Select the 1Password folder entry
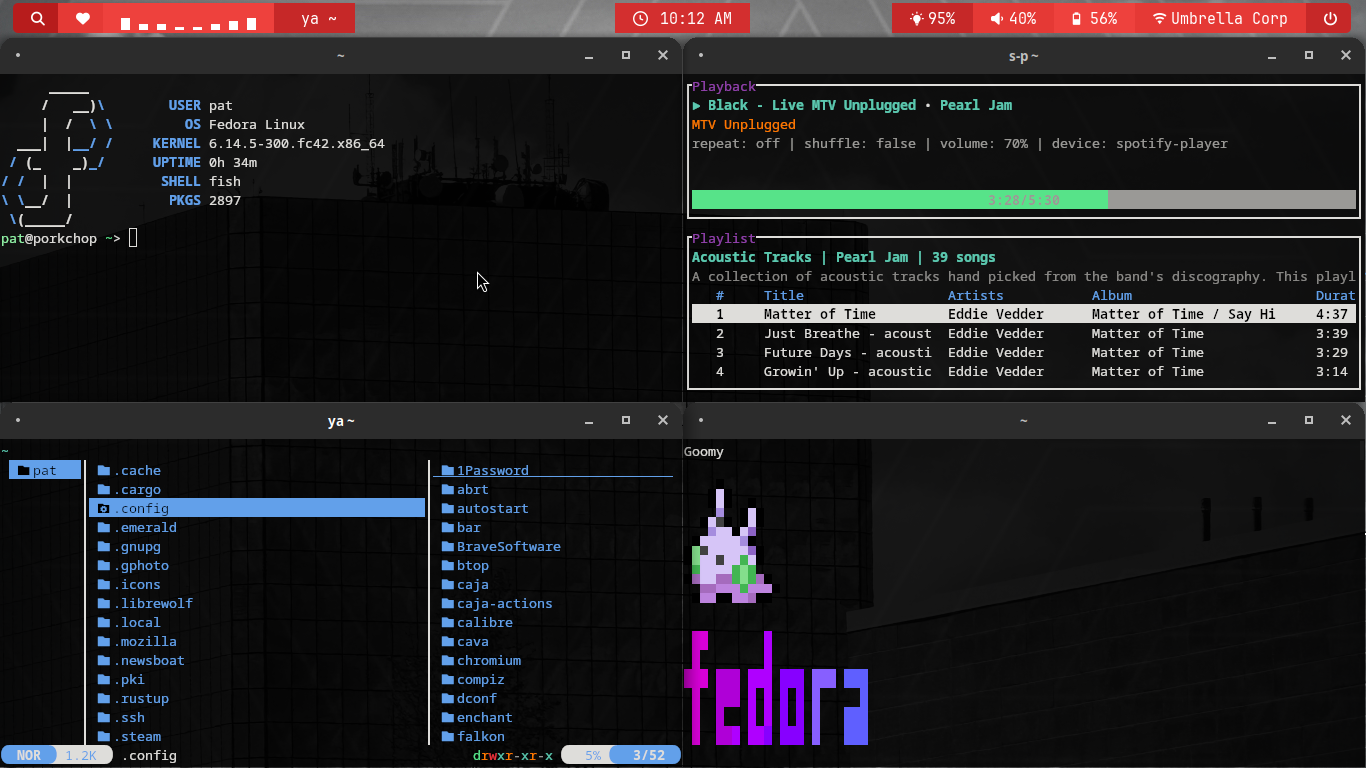Image resolution: width=1366 pixels, height=768 pixels. (492, 470)
